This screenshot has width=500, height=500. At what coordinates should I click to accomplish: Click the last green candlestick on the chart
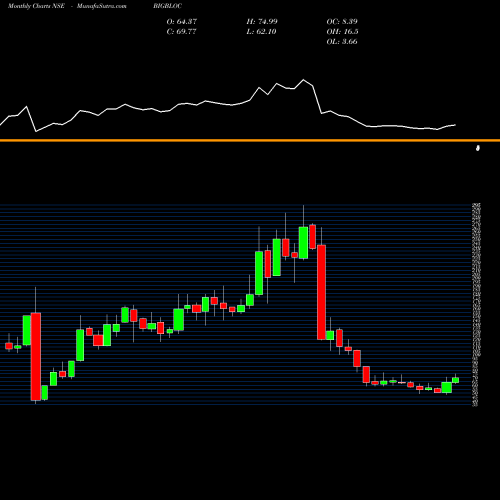(x=456, y=380)
